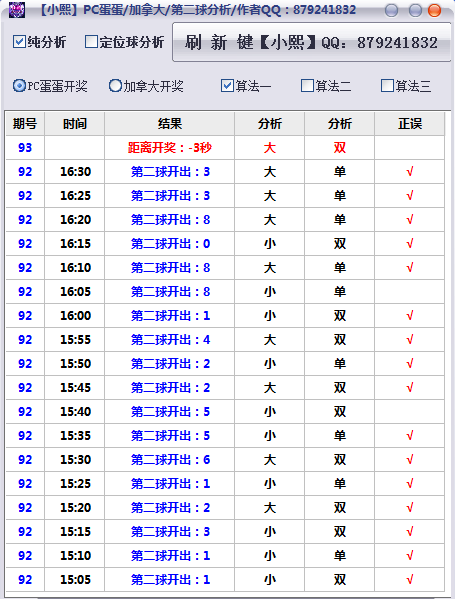Select the 16:10 time cell

(x=75, y=267)
